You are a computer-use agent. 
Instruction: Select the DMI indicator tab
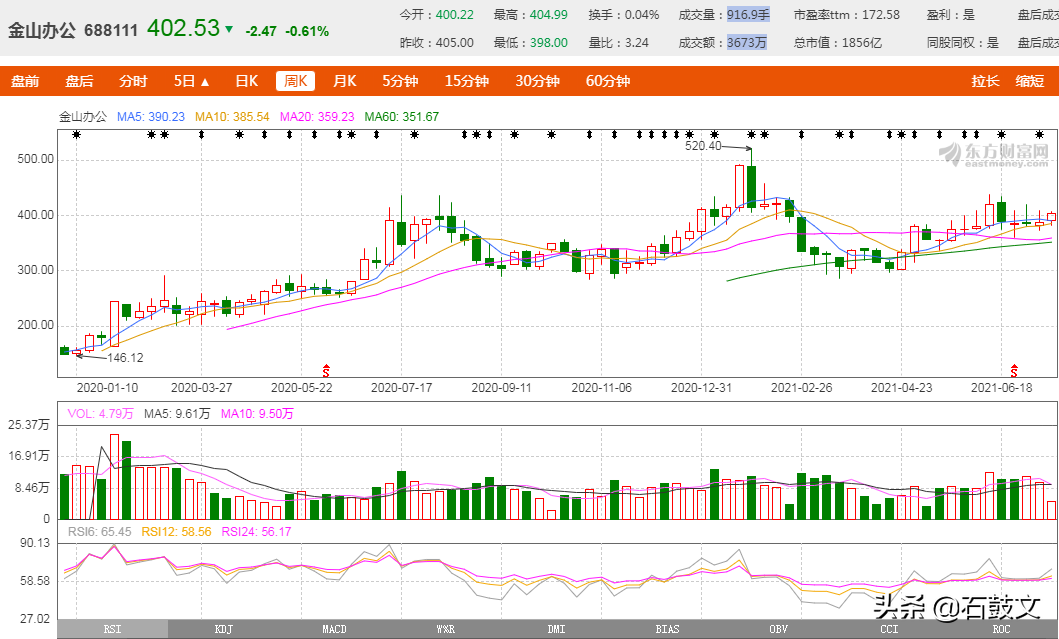(x=557, y=629)
